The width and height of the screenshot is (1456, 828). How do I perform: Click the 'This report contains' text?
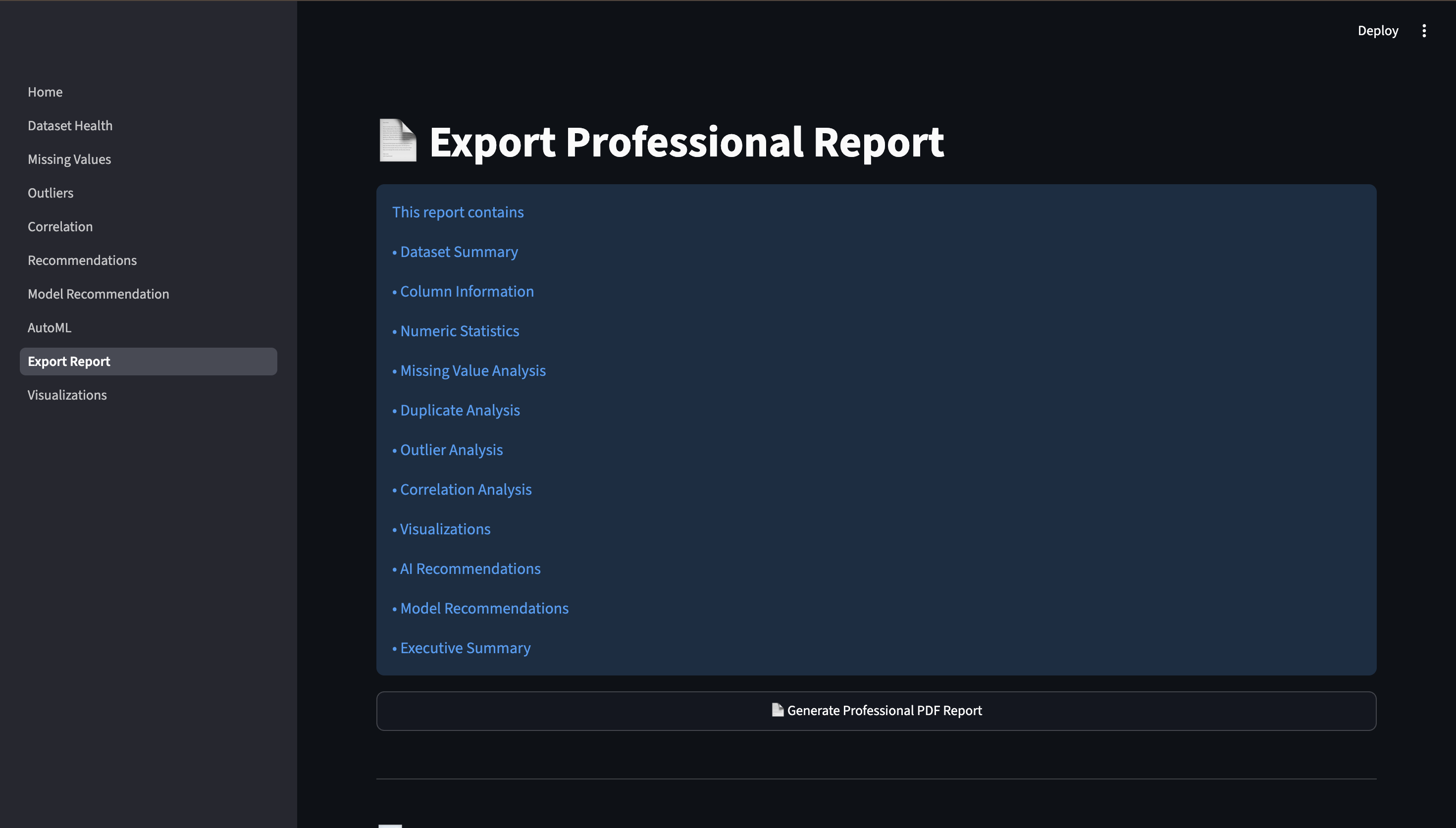pyautogui.click(x=458, y=212)
